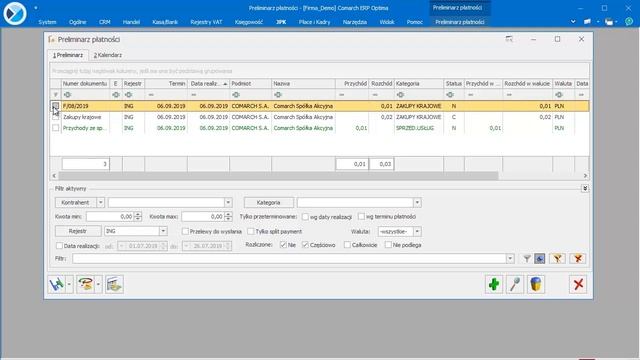The image size is (640, 360).
Task: Click filter operator icon under Numer dokumentu
Action: [x=68, y=95]
